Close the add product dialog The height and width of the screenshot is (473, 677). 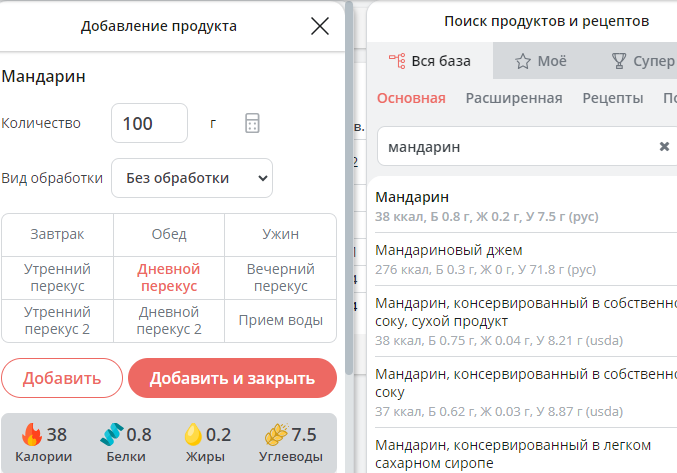320,26
